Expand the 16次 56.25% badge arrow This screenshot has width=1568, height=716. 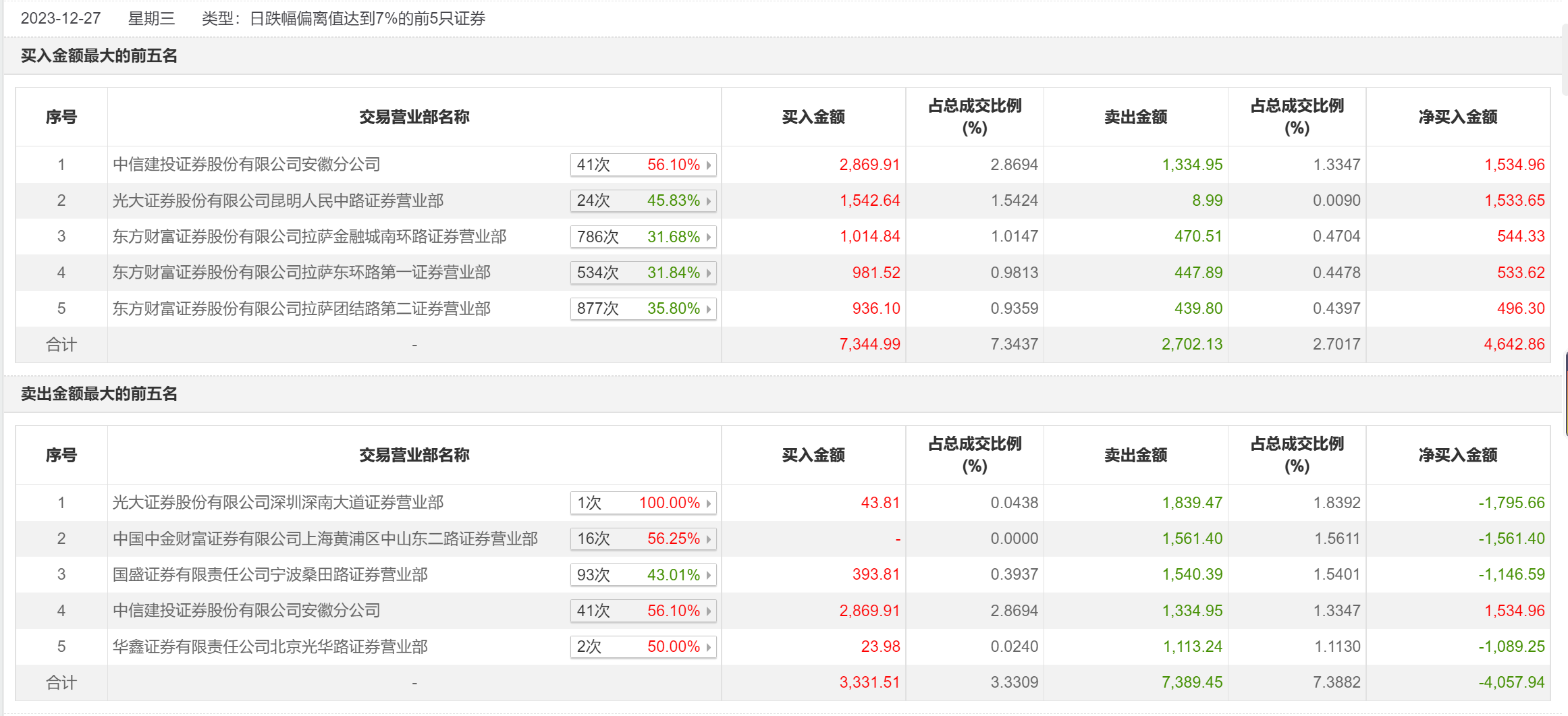click(x=708, y=539)
